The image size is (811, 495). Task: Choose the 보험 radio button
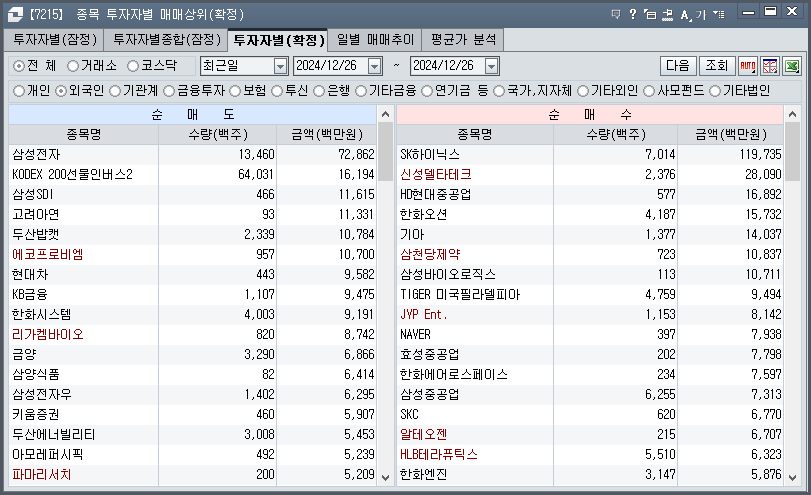point(235,91)
